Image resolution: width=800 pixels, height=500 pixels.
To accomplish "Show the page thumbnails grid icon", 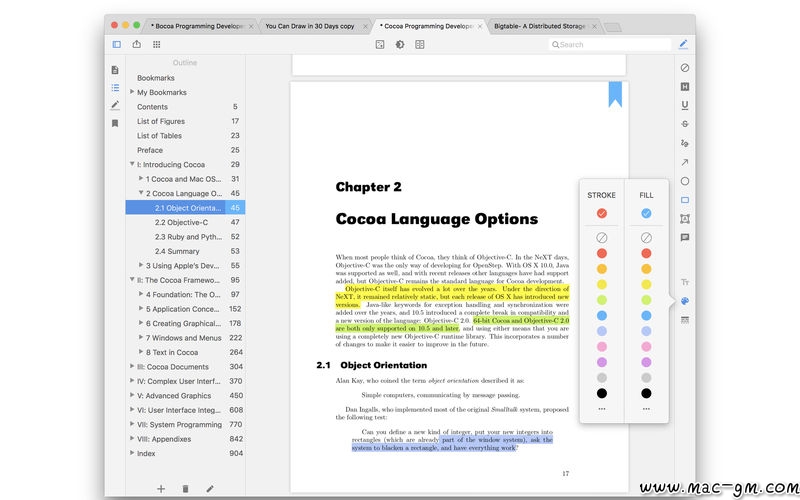I will (x=157, y=44).
